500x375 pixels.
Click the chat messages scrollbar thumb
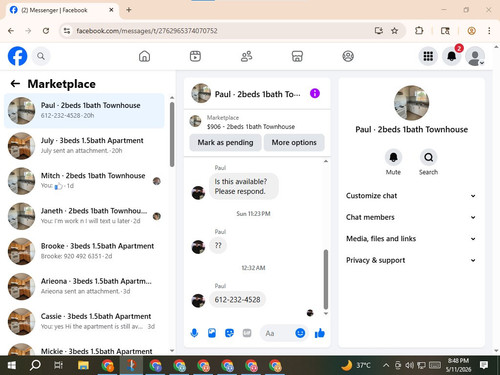(326, 279)
